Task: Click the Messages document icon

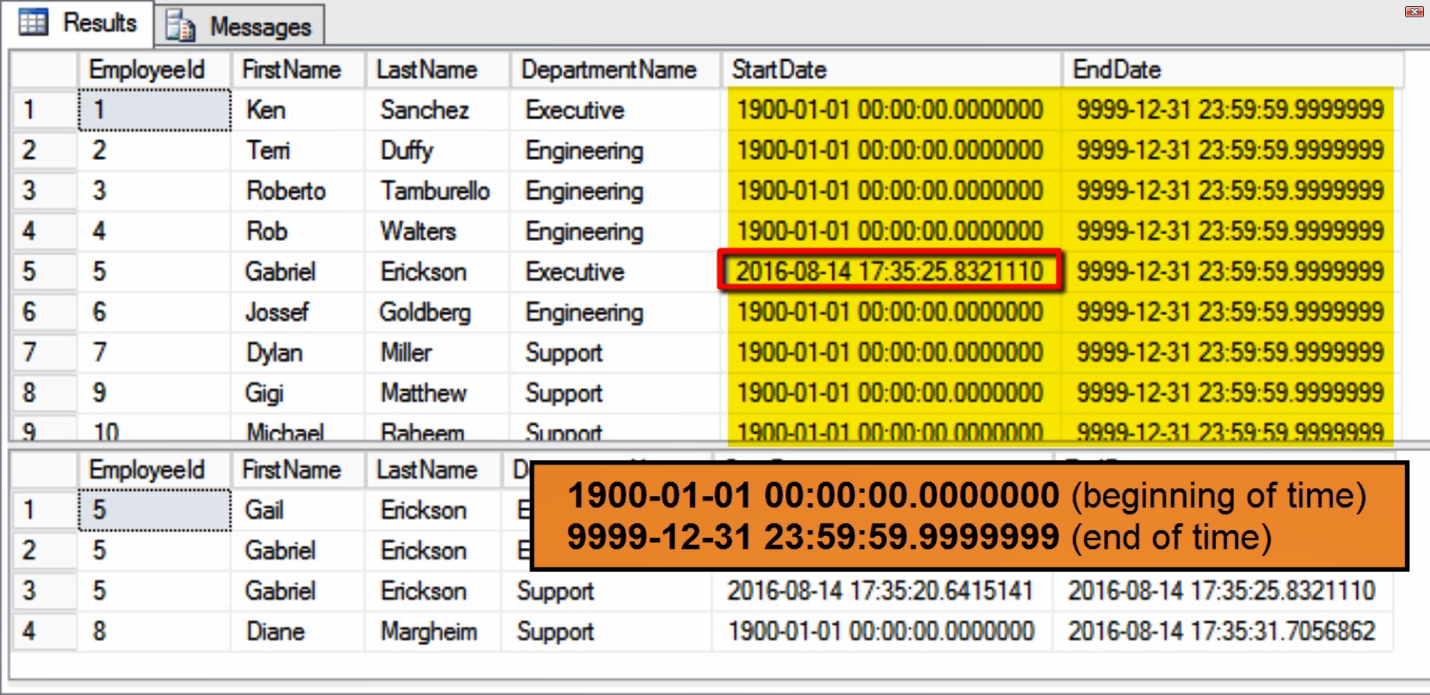Action: pyautogui.click(x=180, y=26)
